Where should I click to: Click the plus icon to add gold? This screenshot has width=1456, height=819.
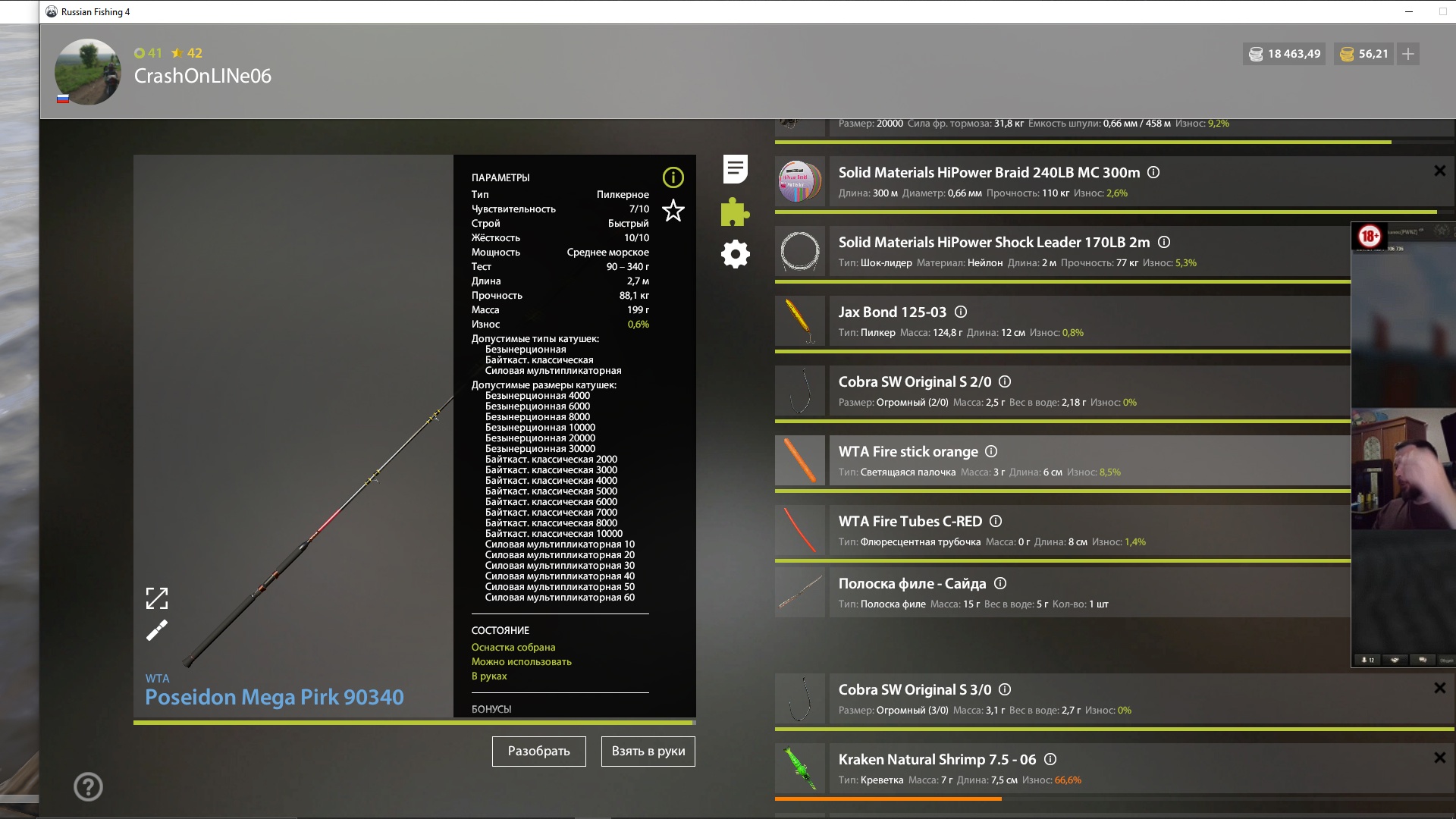(x=1408, y=54)
